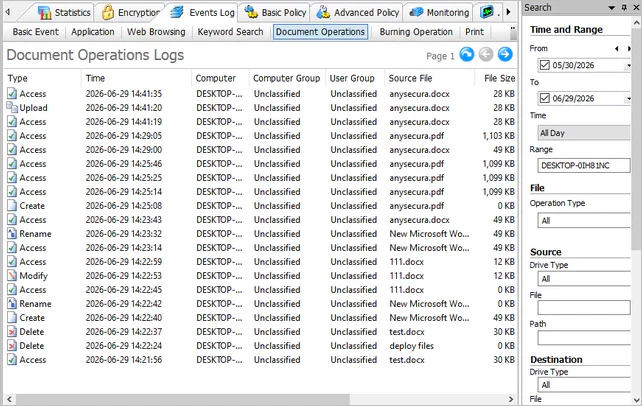Open the Encryption tab
Screen dimensions: 642x406
131,12
